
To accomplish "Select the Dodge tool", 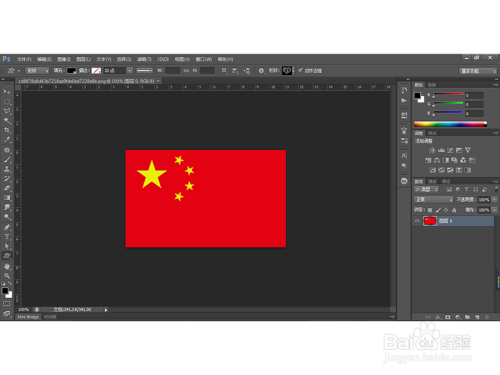I will tap(7, 217).
